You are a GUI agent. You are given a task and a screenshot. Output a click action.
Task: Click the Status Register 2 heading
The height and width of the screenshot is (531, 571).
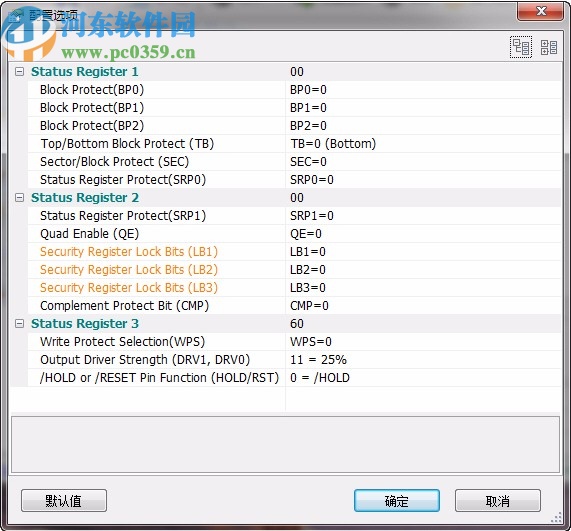coord(84,197)
